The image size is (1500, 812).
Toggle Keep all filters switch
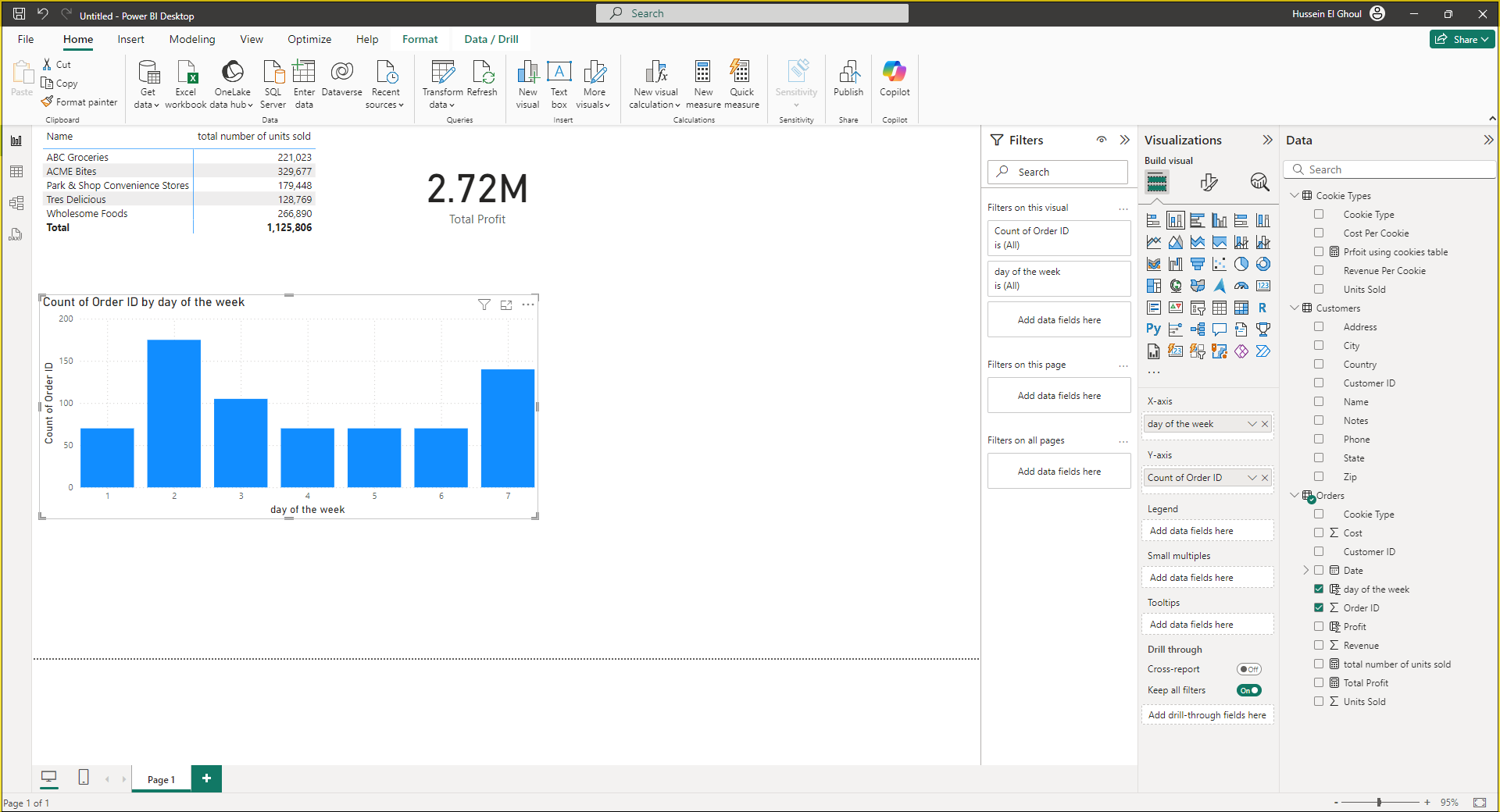tap(1248, 690)
